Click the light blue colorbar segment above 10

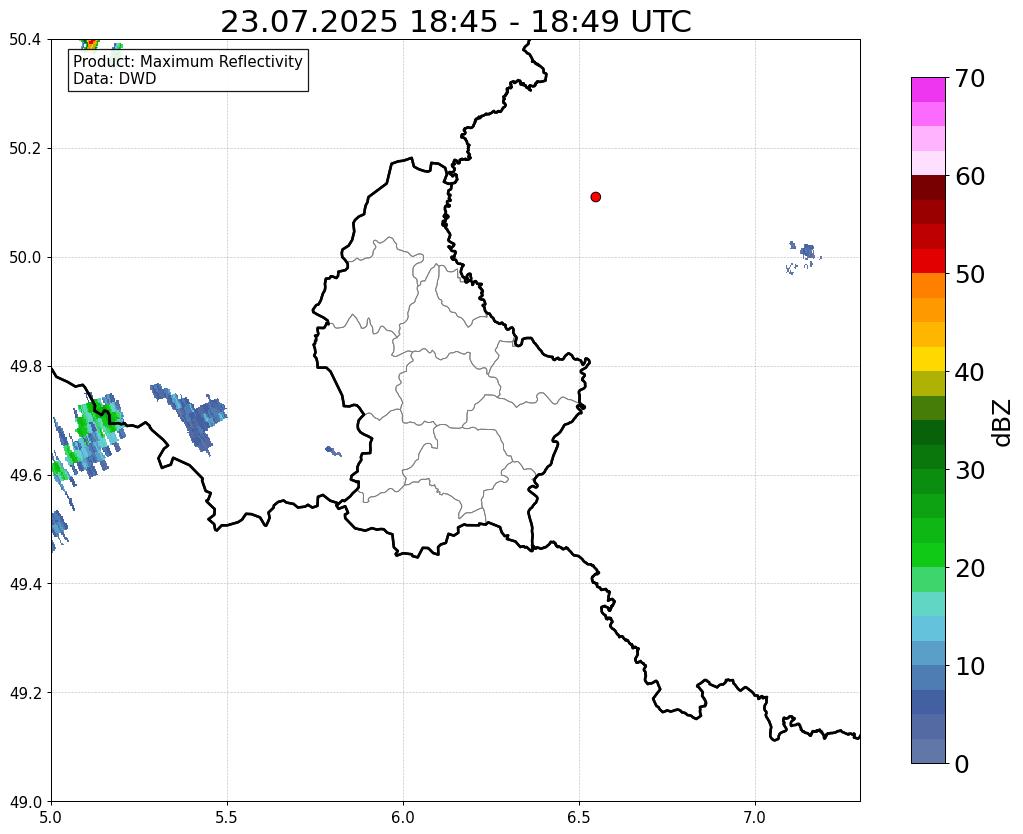(x=928, y=653)
